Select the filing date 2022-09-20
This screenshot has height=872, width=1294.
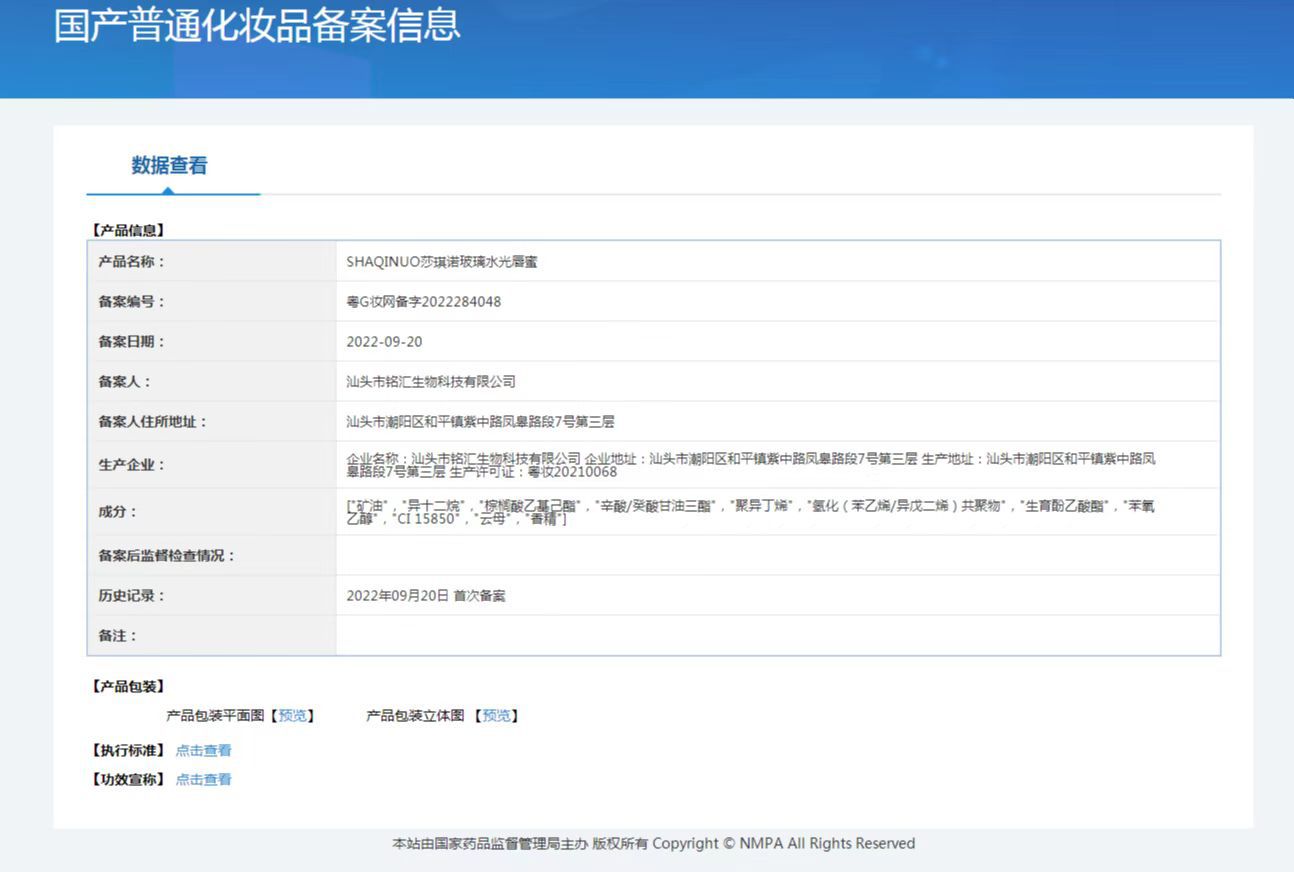click(385, 342)
